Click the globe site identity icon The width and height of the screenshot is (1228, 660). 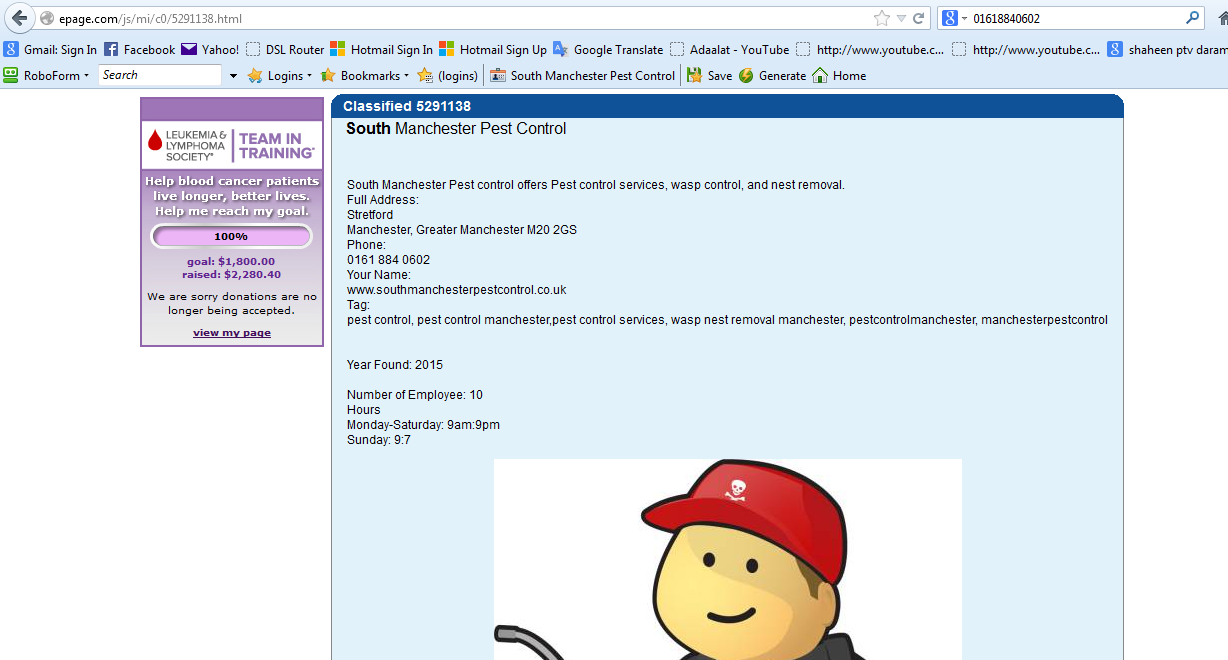(46, 19)
